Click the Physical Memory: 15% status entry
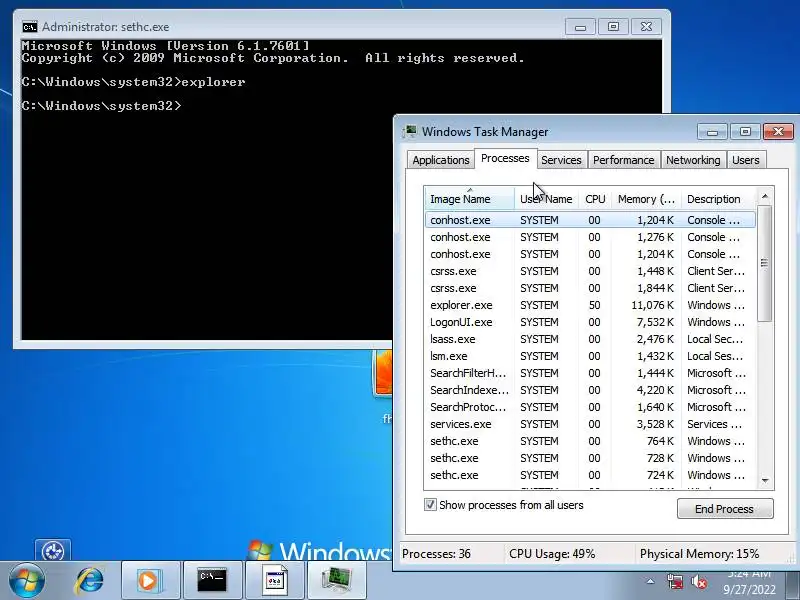Image resolution: width=800 pixels, height=600 pixels. 699,554
